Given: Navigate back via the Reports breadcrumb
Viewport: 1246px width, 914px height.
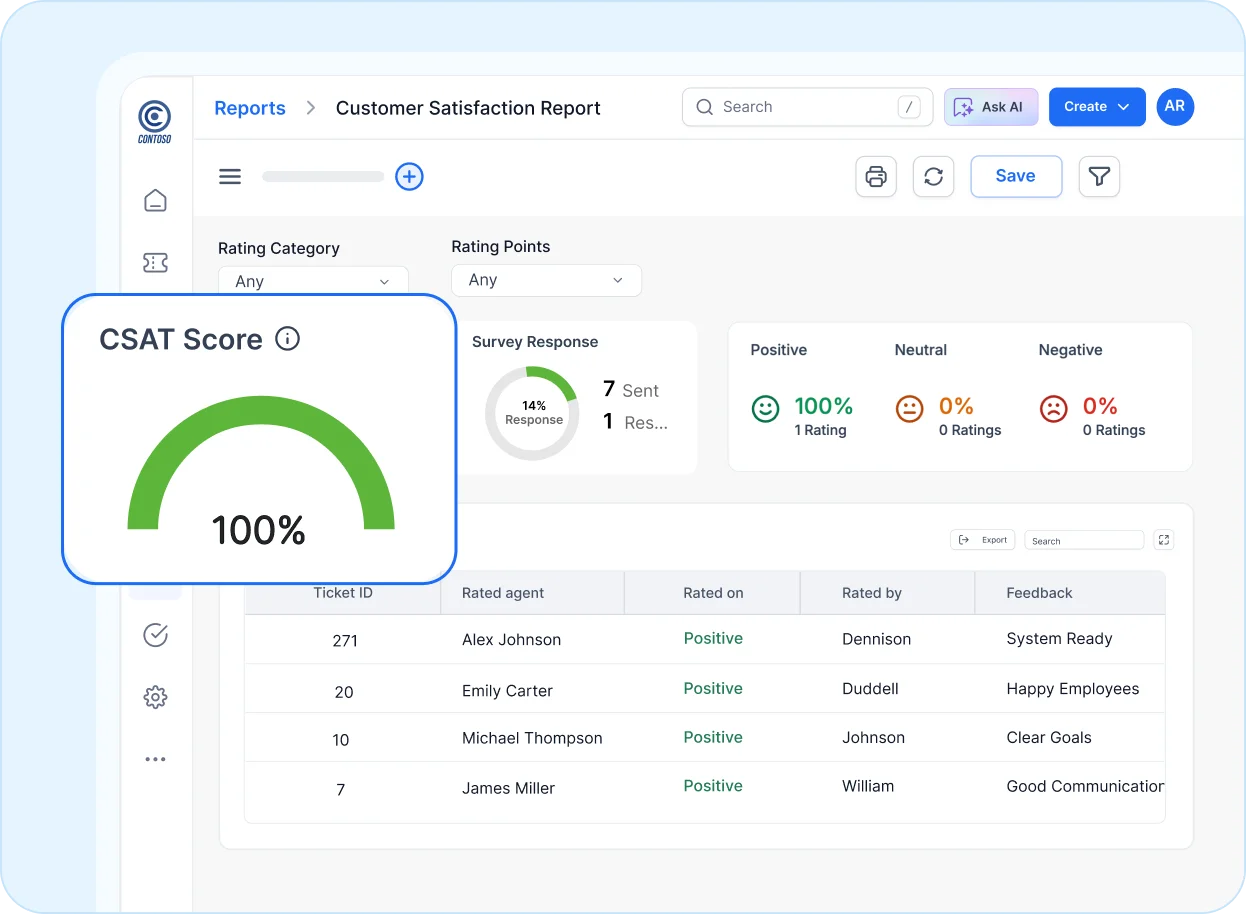Looking at the screenshot, I should (x=249, y=108).
